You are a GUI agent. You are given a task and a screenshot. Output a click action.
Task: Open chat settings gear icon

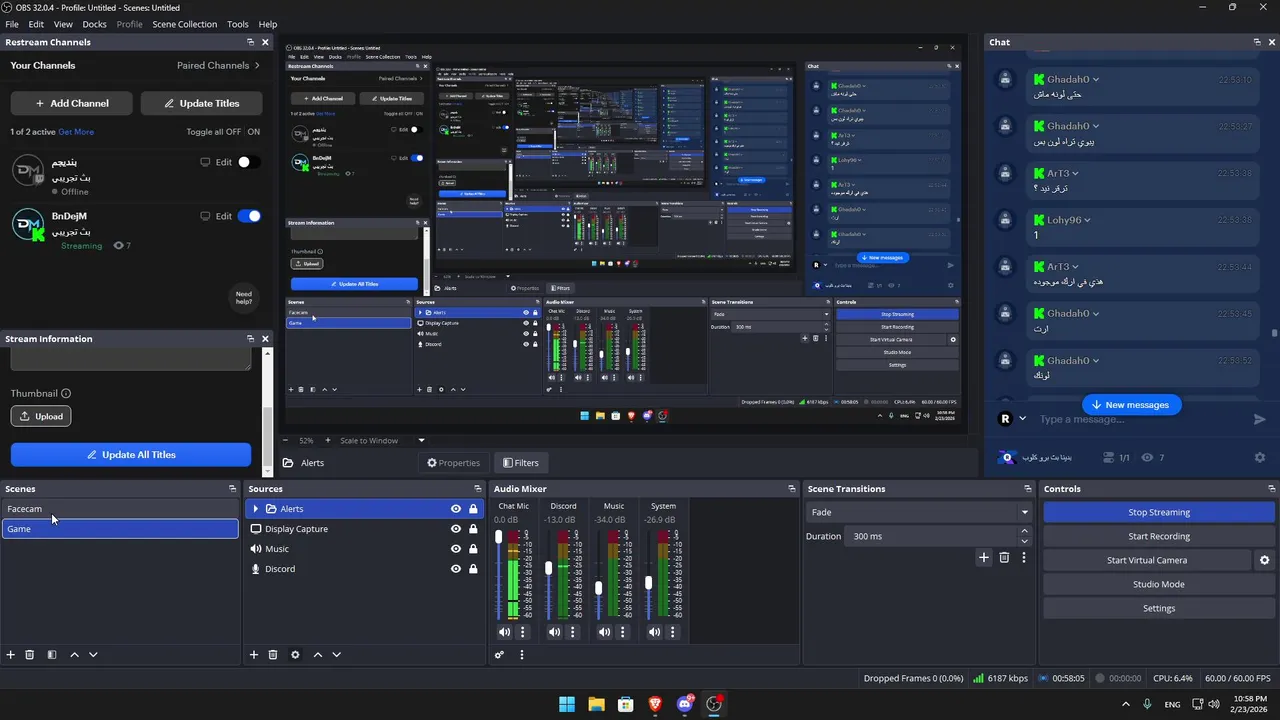tap(1260, 458)
